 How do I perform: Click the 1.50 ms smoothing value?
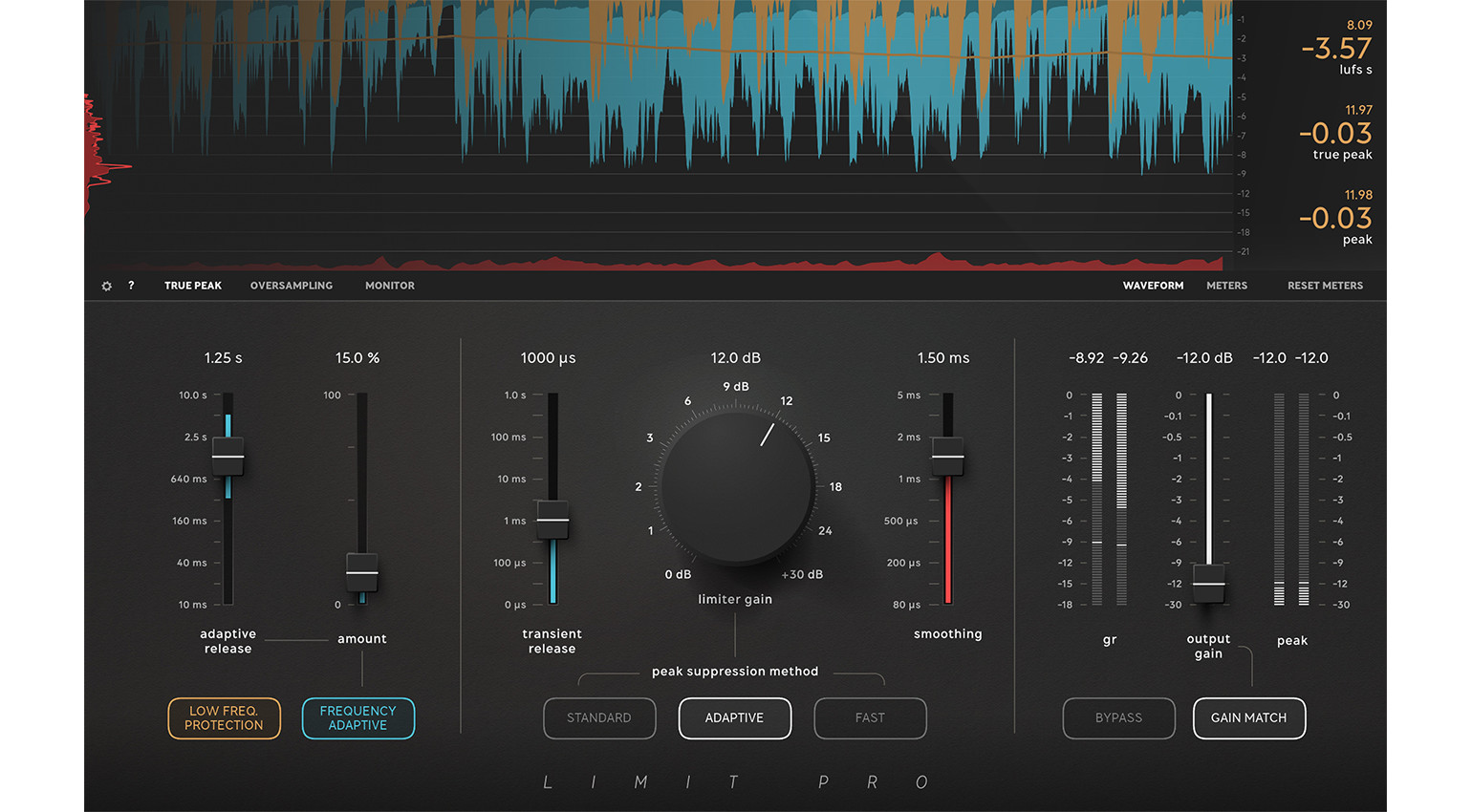[943, 358]
